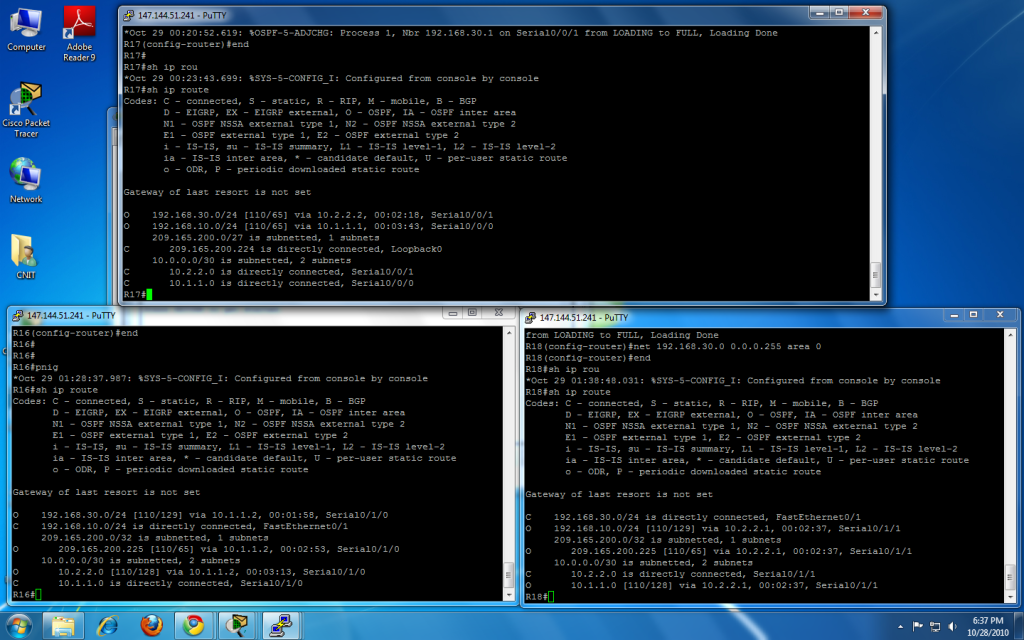Click the Windows Start button
Screen dimensions: 1024x640
coord(19,626)
